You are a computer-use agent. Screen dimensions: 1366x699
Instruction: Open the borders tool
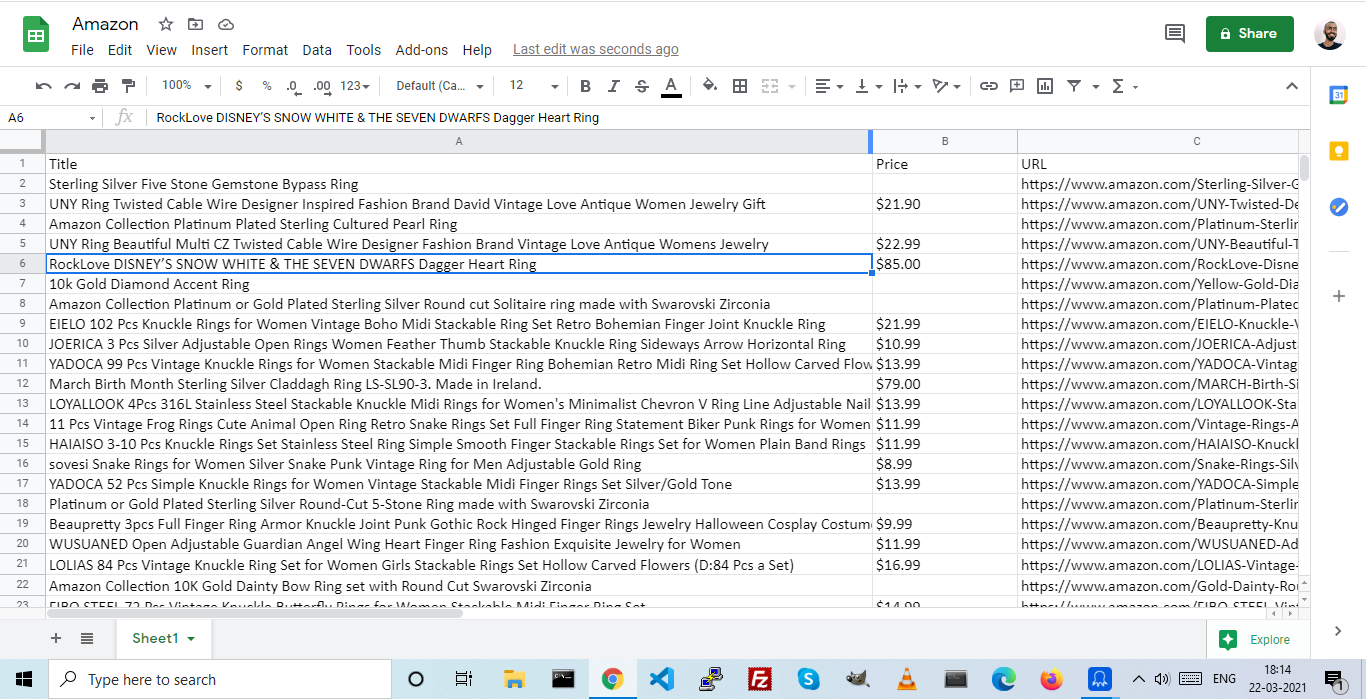(740, 86)
